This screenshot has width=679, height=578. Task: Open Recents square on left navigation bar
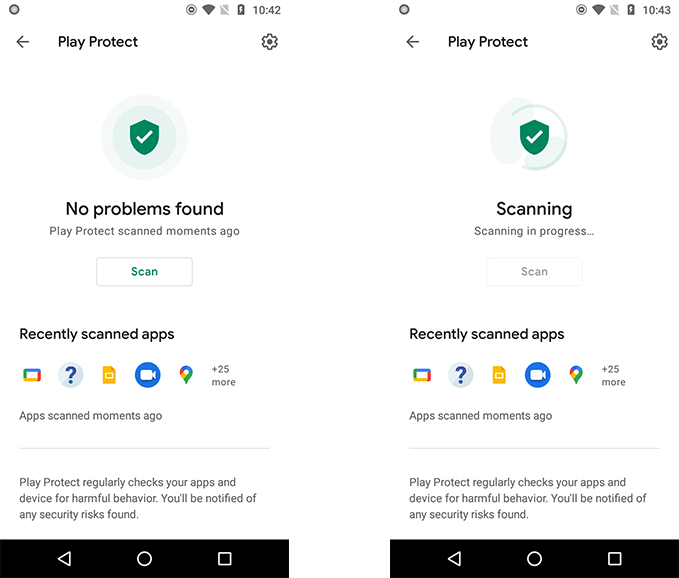click(x=224, y=559)
